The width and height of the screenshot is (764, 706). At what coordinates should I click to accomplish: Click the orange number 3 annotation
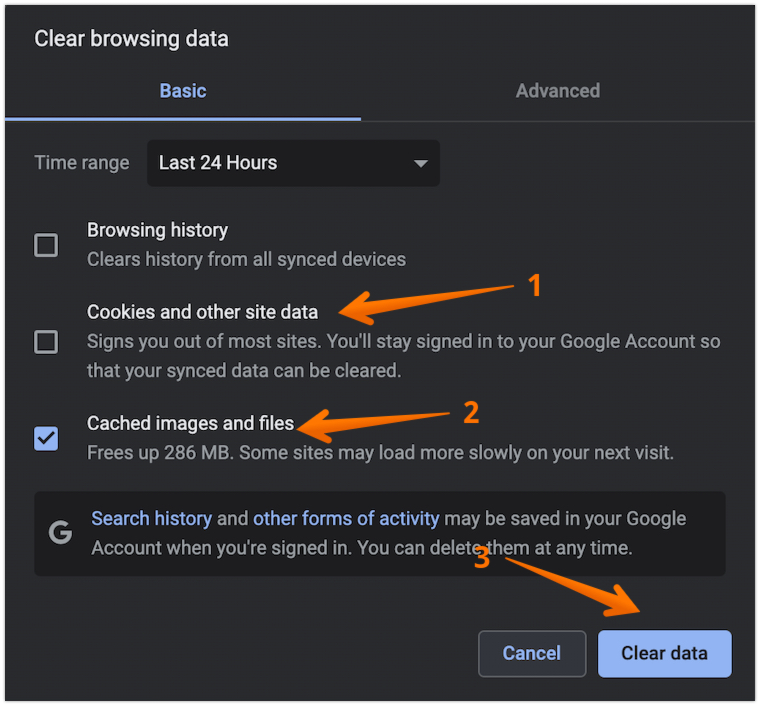[x=481, y=558]
